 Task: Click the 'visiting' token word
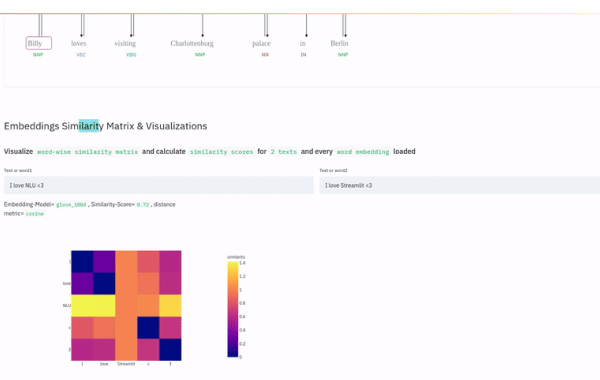click(125, 43)
